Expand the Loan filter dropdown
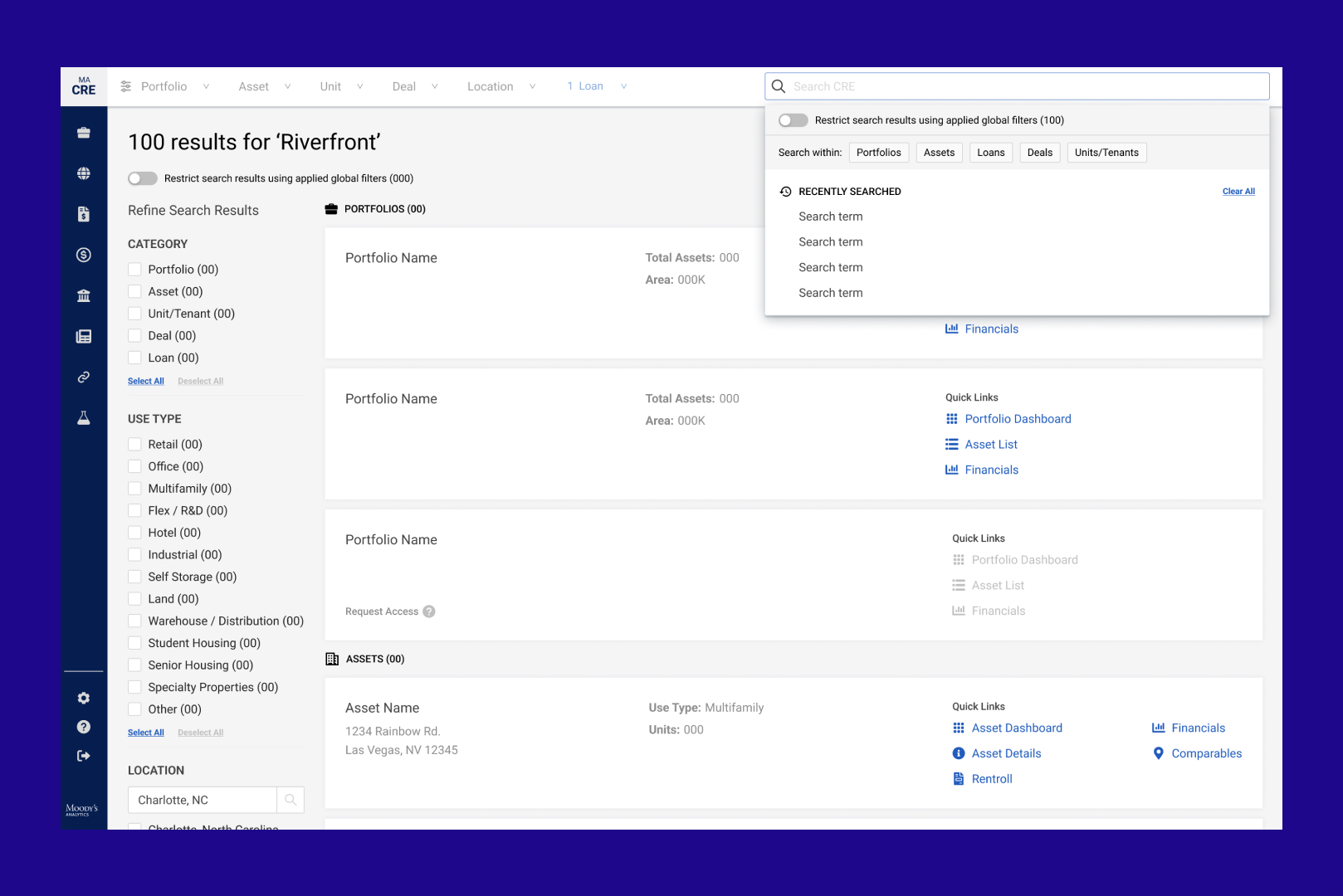 [597, 86]
